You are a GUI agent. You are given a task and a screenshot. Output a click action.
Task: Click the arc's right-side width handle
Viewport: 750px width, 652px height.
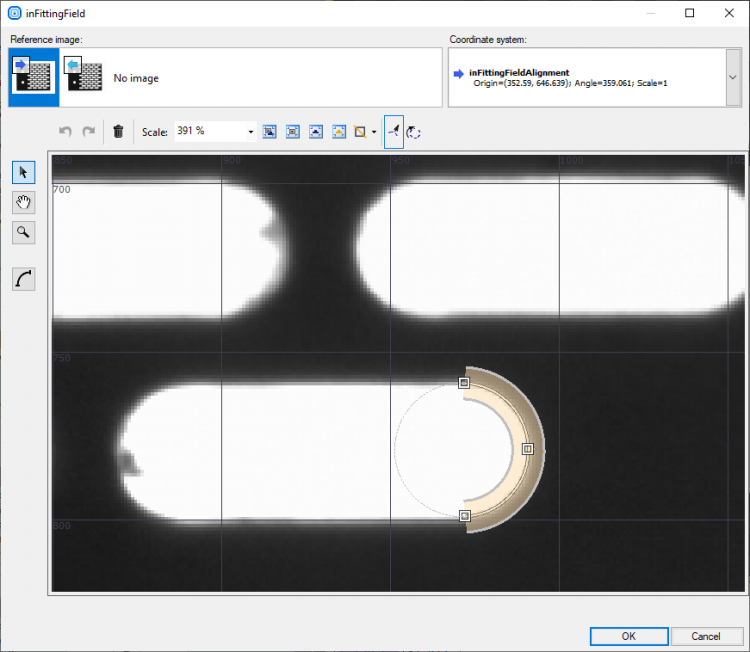pos(528,449)
